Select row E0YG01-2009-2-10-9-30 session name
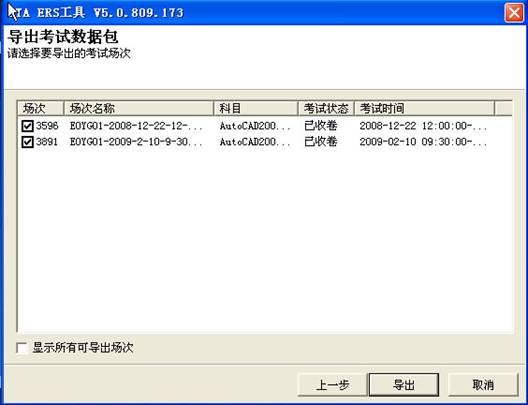The height and width of the screenshot is (405, 528). tap(136, 142)
